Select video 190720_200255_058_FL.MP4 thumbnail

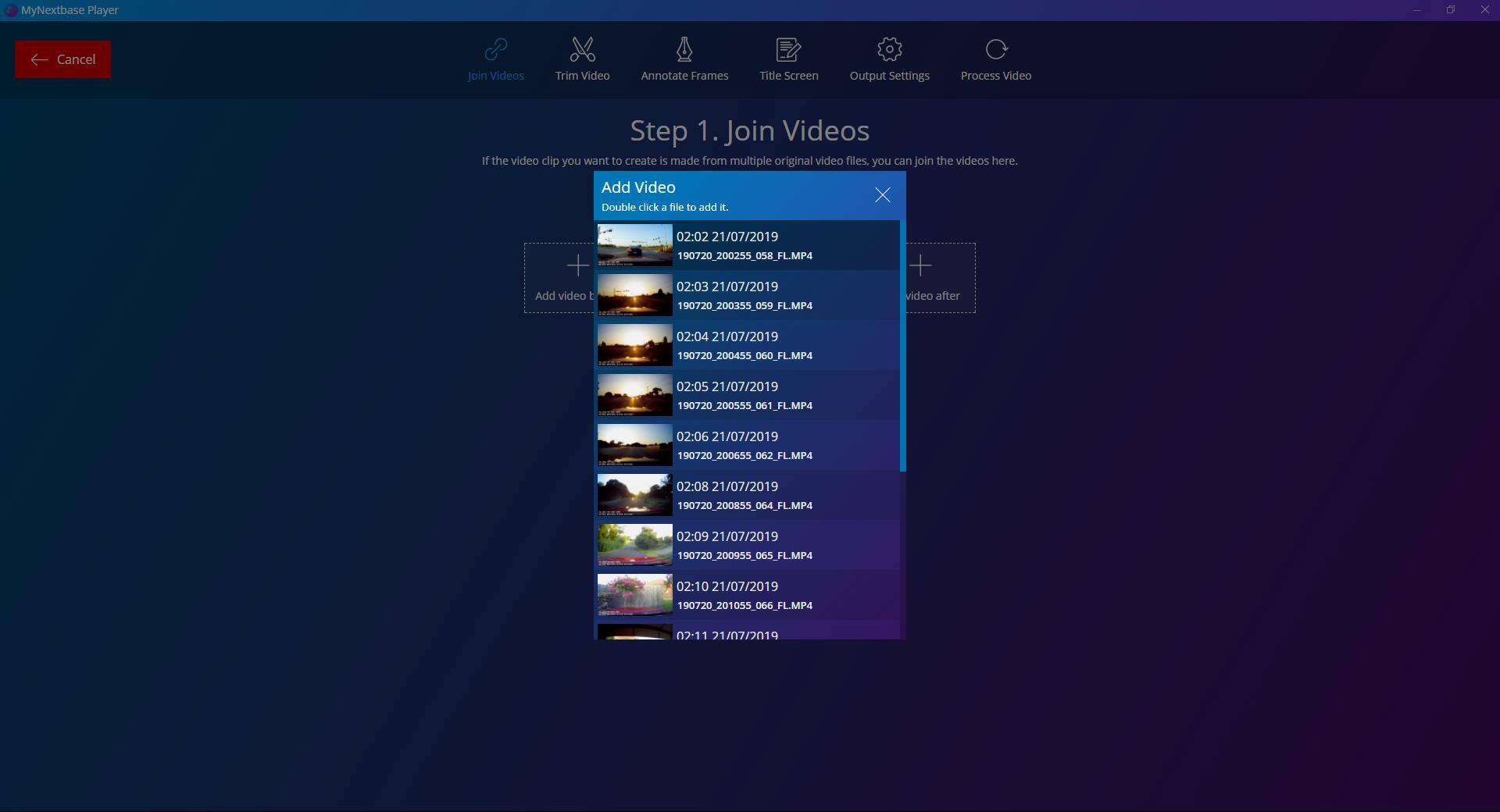click(x=634, y=245)
